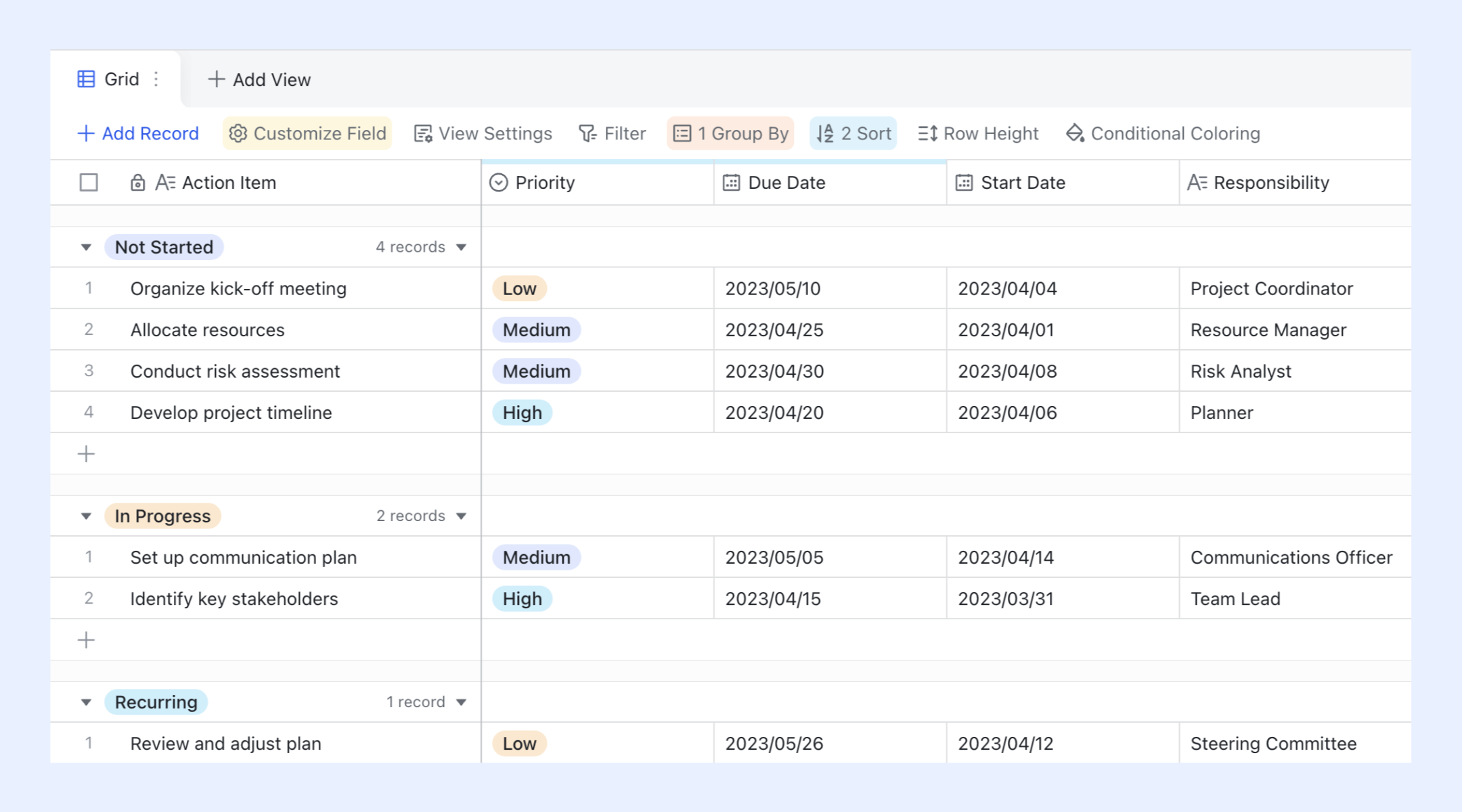Click the Due Date calendar icon
Viewport: 1462px width, 812px height.
tap(731, 183)
